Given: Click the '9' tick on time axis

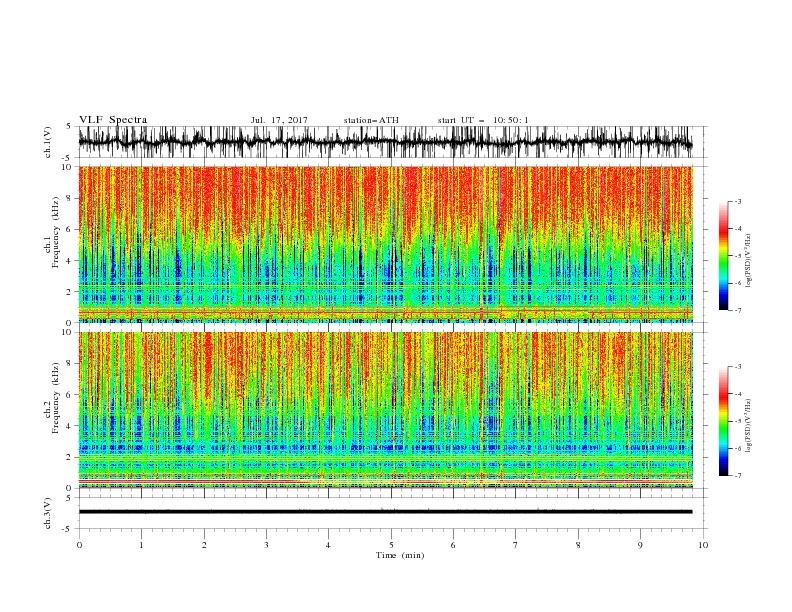Looking at the screenshot, I should point(640,545).
